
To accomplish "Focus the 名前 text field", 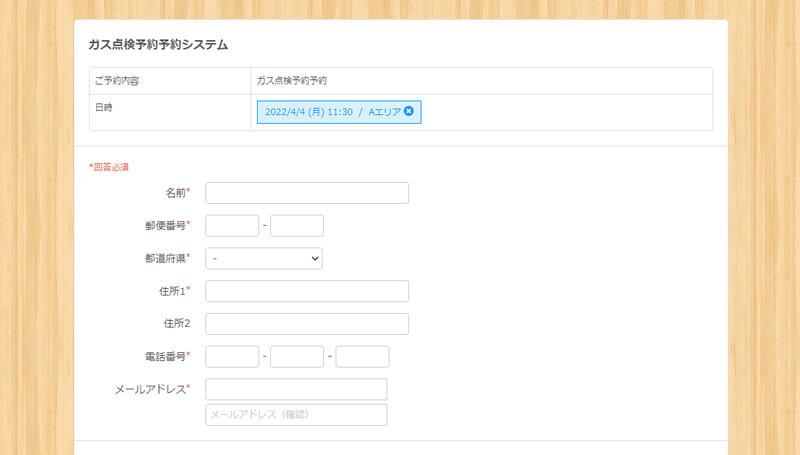I will (306, 193).
